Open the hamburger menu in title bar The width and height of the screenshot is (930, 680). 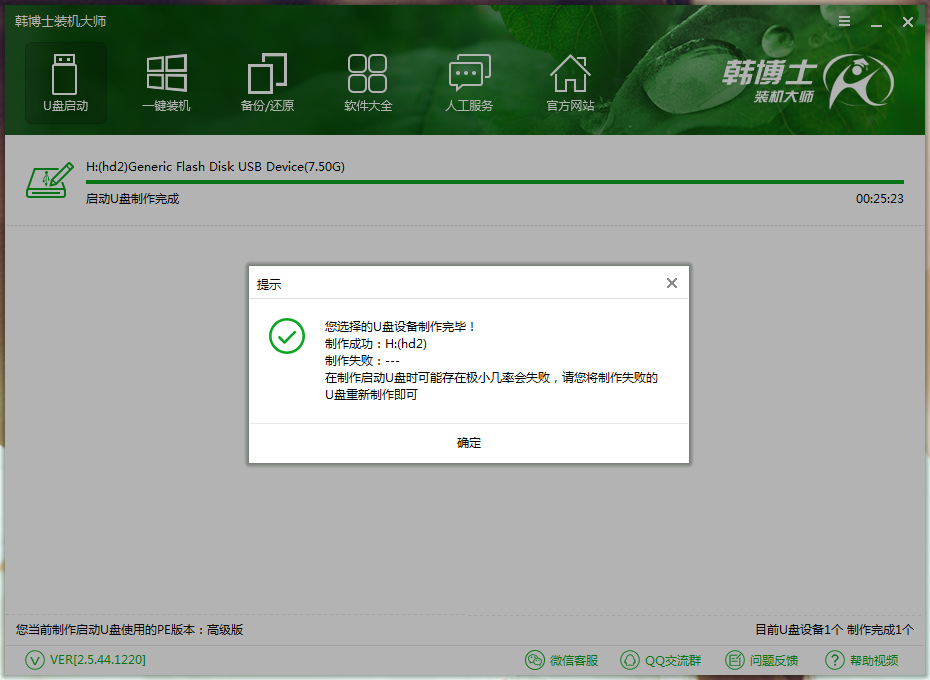pyautogui.click(x=844, y=21)
